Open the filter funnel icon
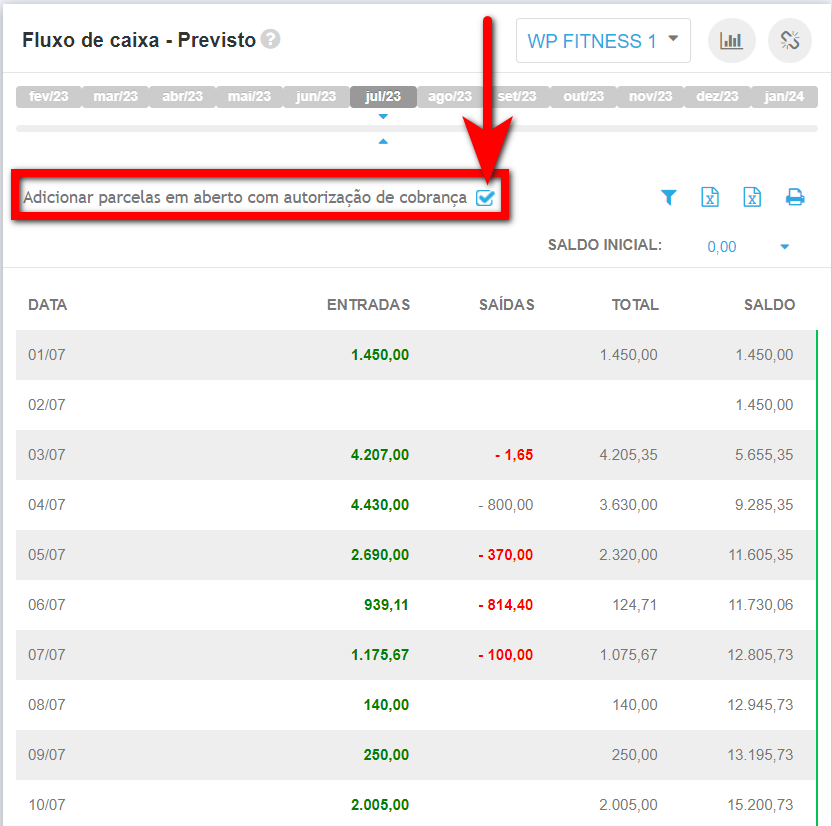This screenshot has width=832, height=826. [x=669, y=197]
